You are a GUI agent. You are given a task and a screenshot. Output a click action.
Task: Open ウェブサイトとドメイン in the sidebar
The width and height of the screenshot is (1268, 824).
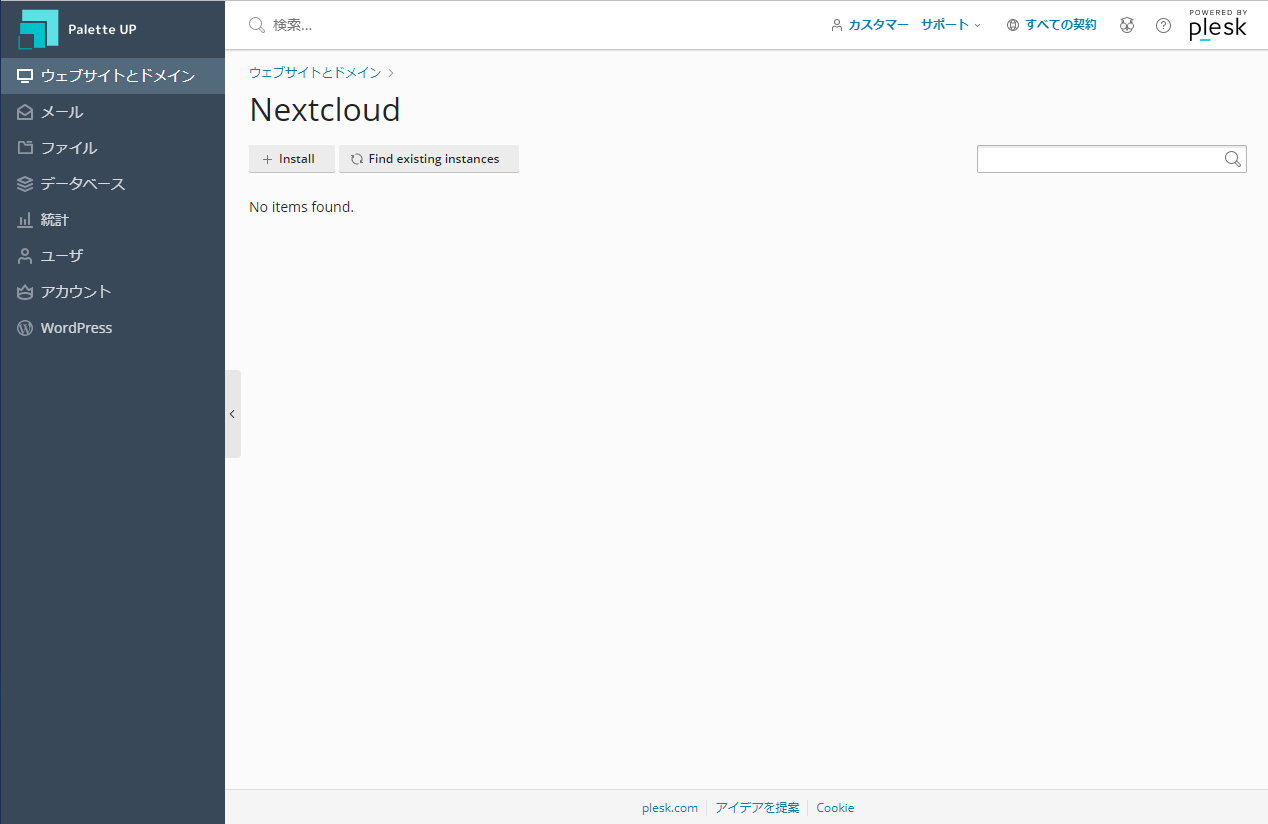click(x=112, y=76)
